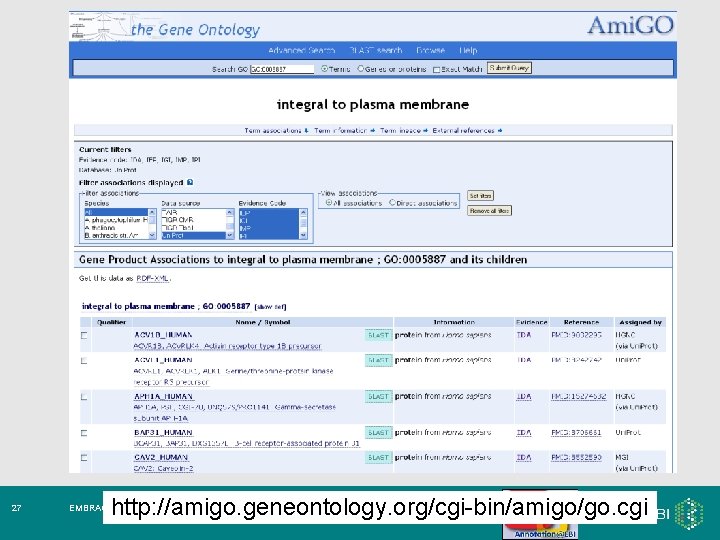Click the amigo.geneontology.org URL text
Screen dimensions: 720x540
(x=380, y=507)
